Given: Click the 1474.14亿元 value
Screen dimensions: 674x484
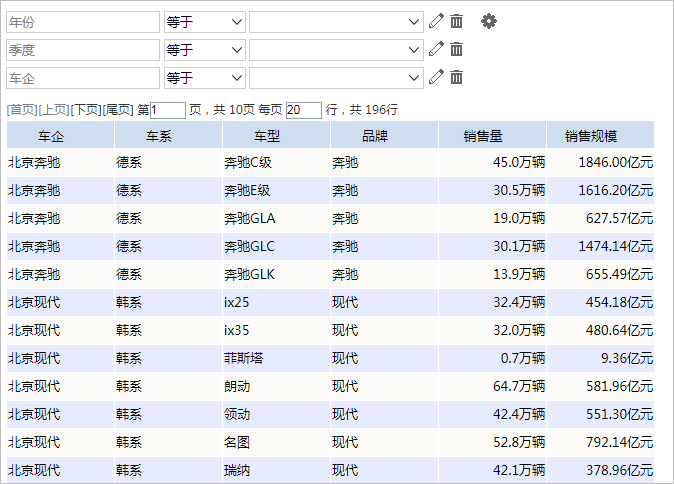Looking at the screenshot, I should pos(616,246).
